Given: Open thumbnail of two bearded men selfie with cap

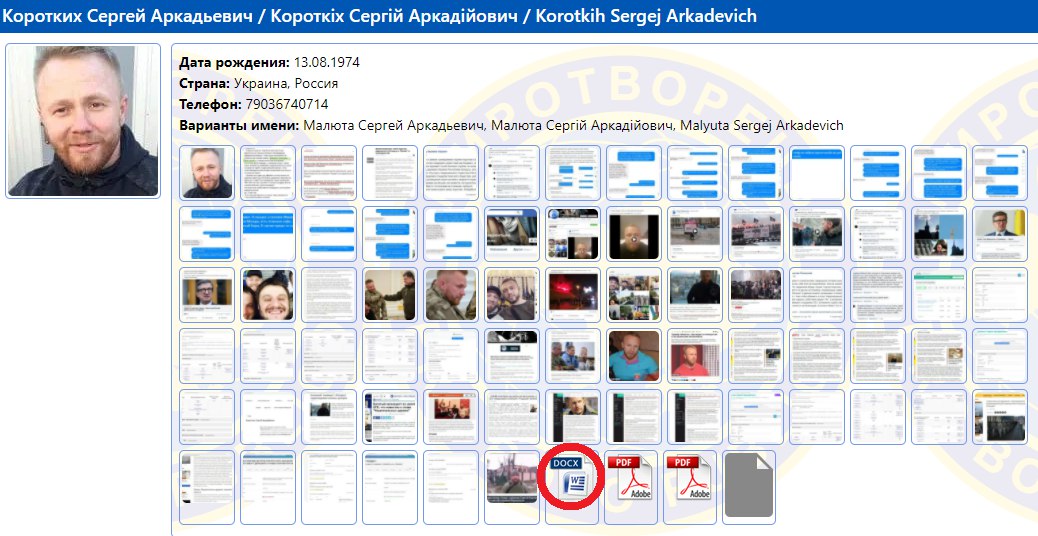Looking at the screenshot, I should (x=512, y=295).
